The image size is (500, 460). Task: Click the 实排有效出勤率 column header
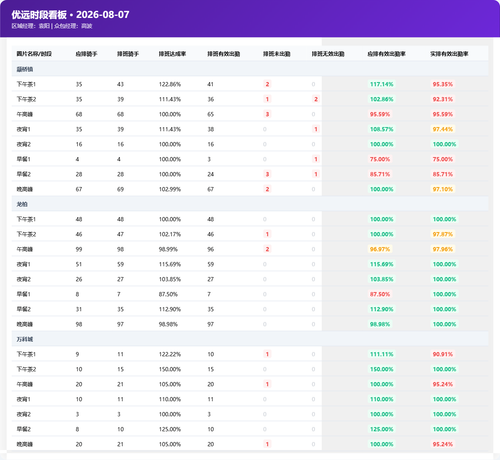click(x=449, y=54)
